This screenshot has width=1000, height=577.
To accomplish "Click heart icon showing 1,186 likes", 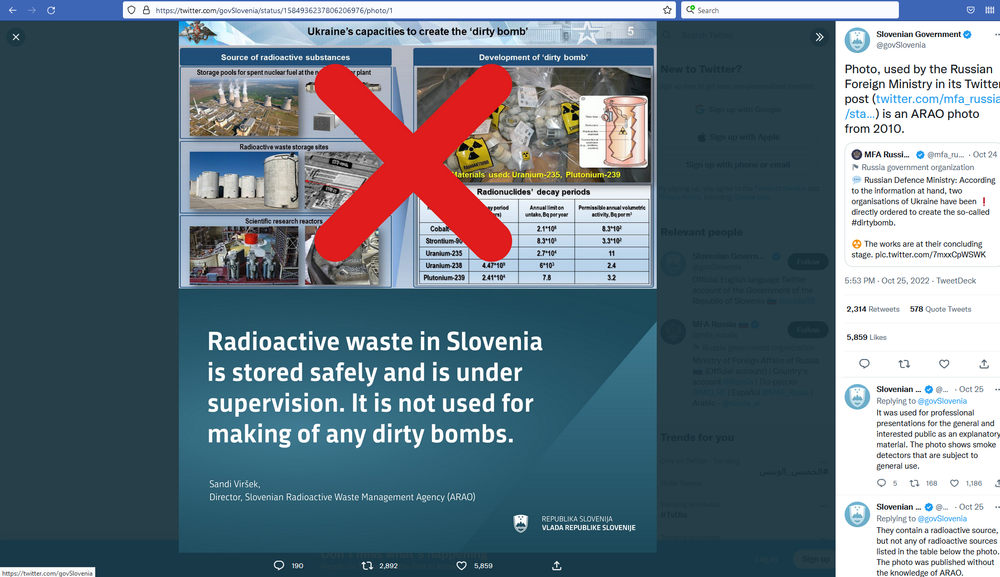I will [x=954, y=483].
